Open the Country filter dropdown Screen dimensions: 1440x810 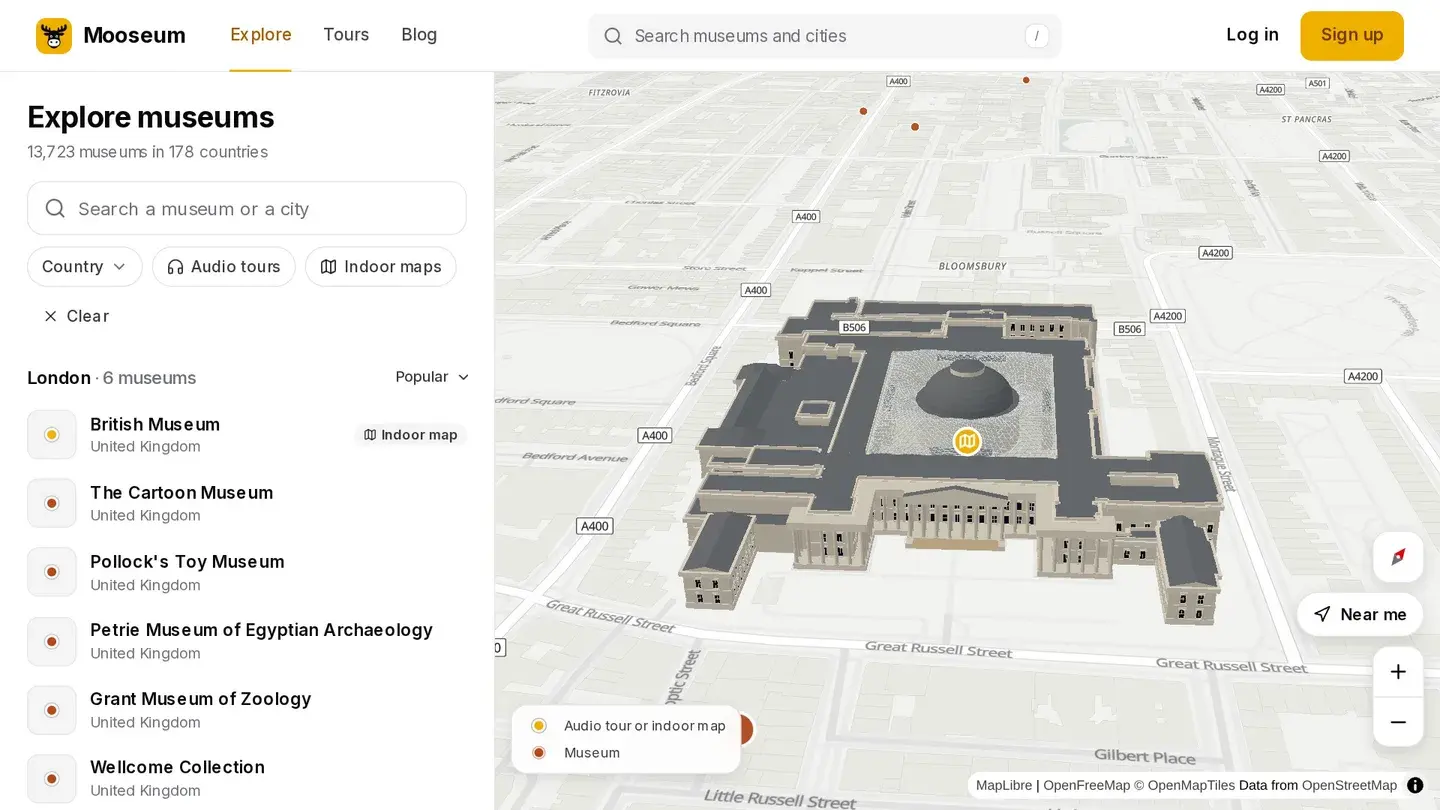click(85, 267)
